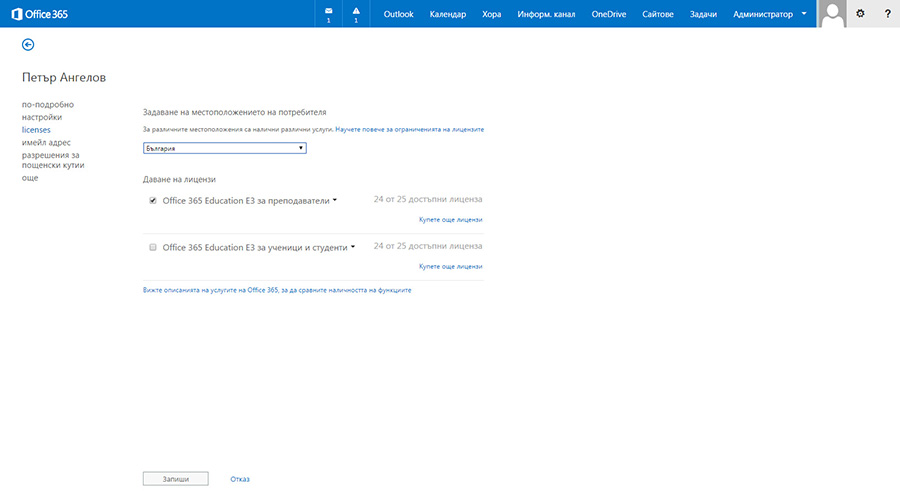The height and width of the screenshot is (491, 900).
Task: Open Хора in the top navigation
Action: tap(491, 14)
